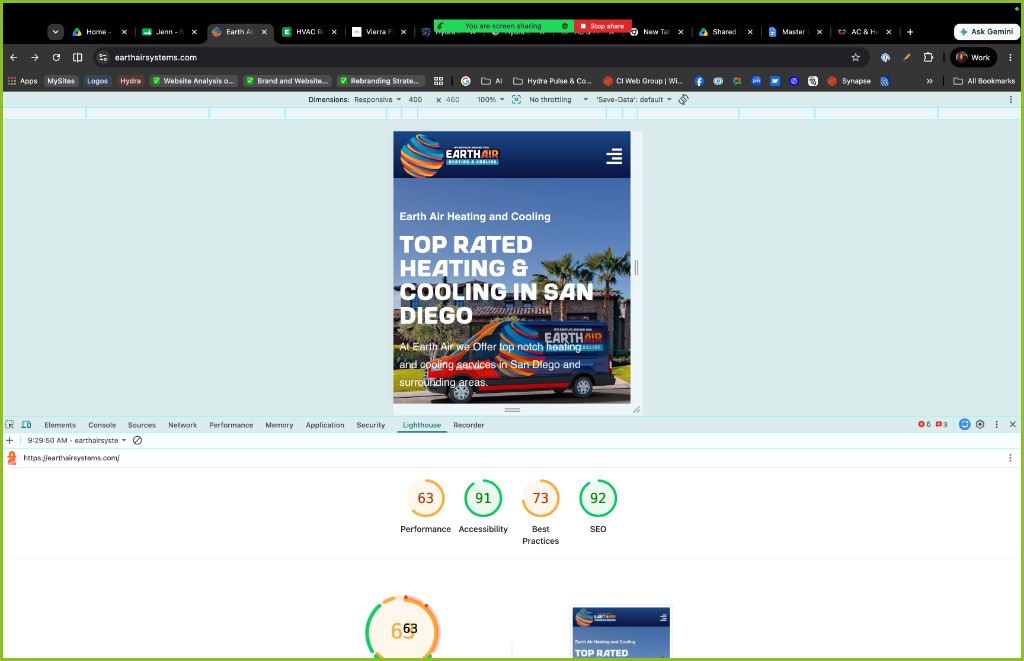Viewport: 1024px width, 661px height.
Task: Click the Ask Gemini button
Action: [986, 31]
